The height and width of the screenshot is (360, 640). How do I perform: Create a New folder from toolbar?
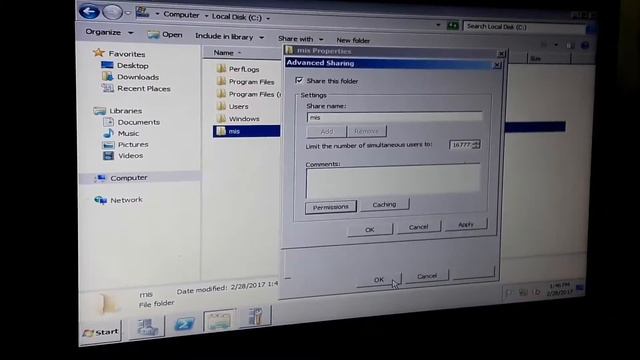(353, 40)
